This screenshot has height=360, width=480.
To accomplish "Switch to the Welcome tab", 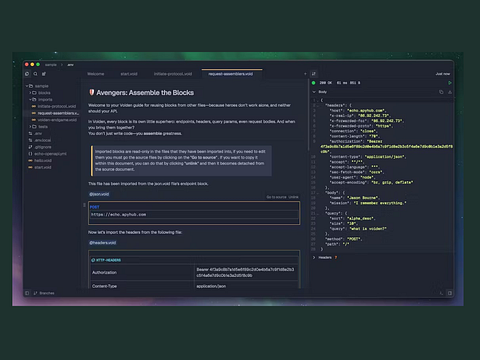I will point(96,74).
